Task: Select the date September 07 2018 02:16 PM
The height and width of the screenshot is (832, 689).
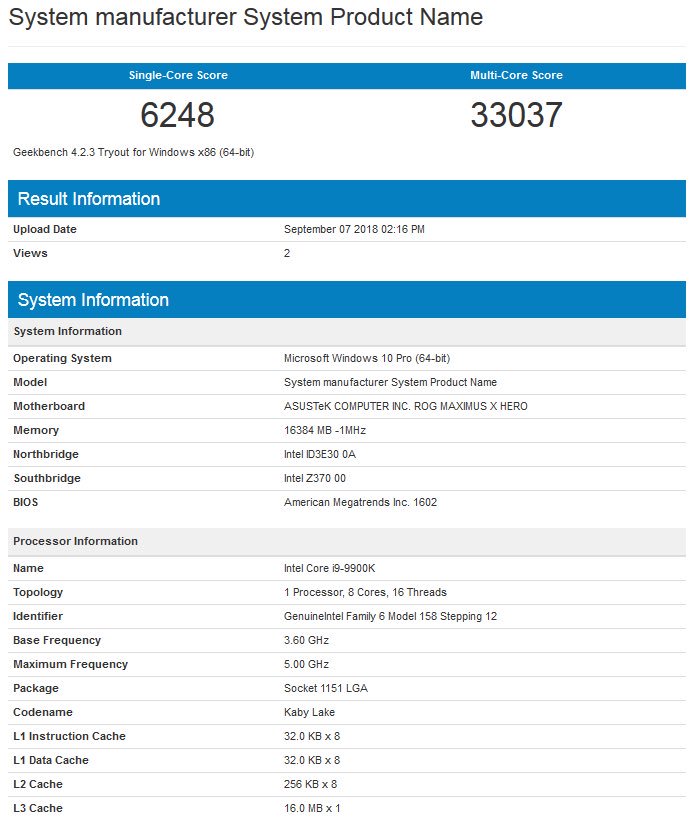Action: click(354, 229)
